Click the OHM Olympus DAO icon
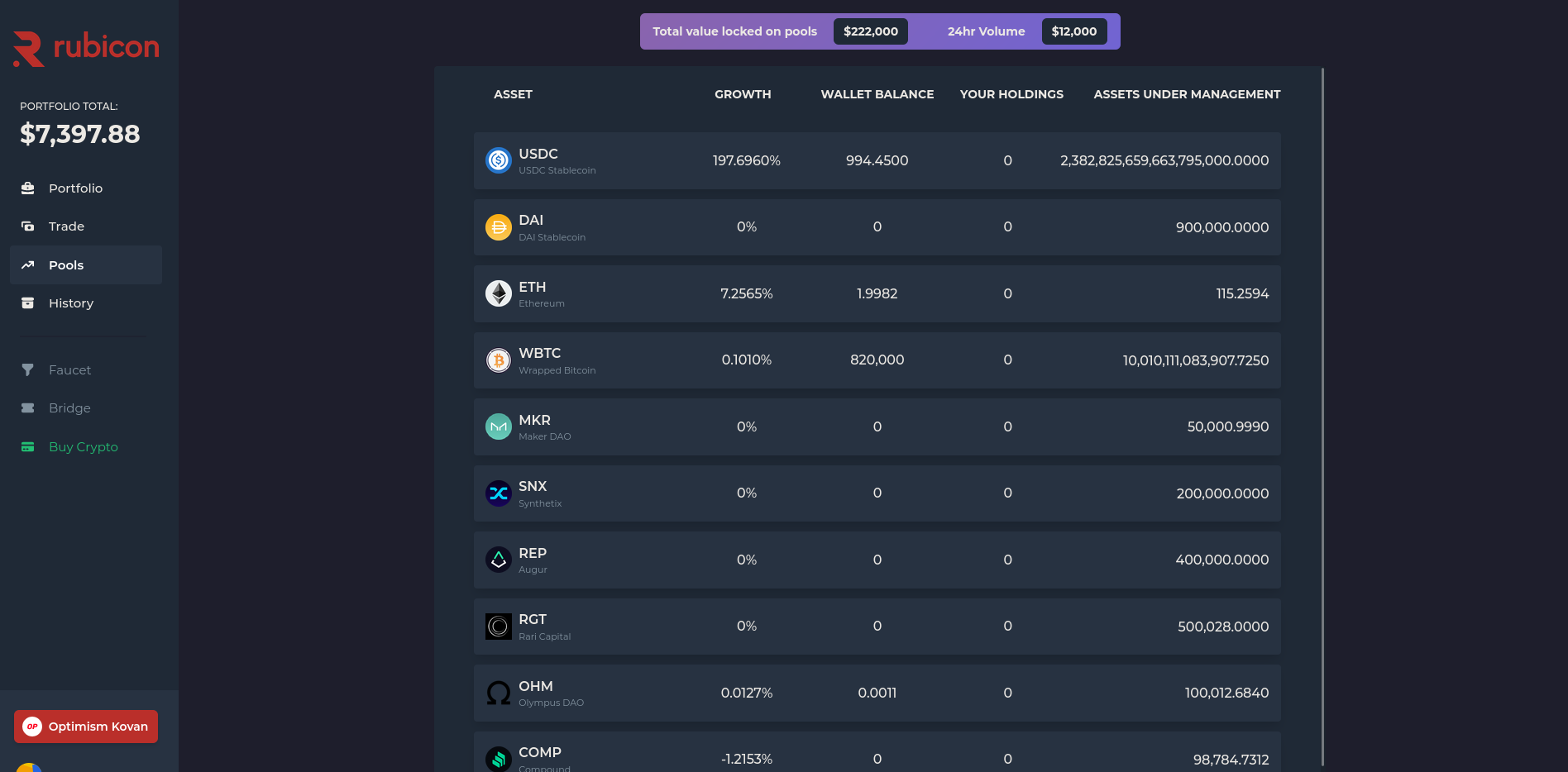 click(x=499, y=693)
